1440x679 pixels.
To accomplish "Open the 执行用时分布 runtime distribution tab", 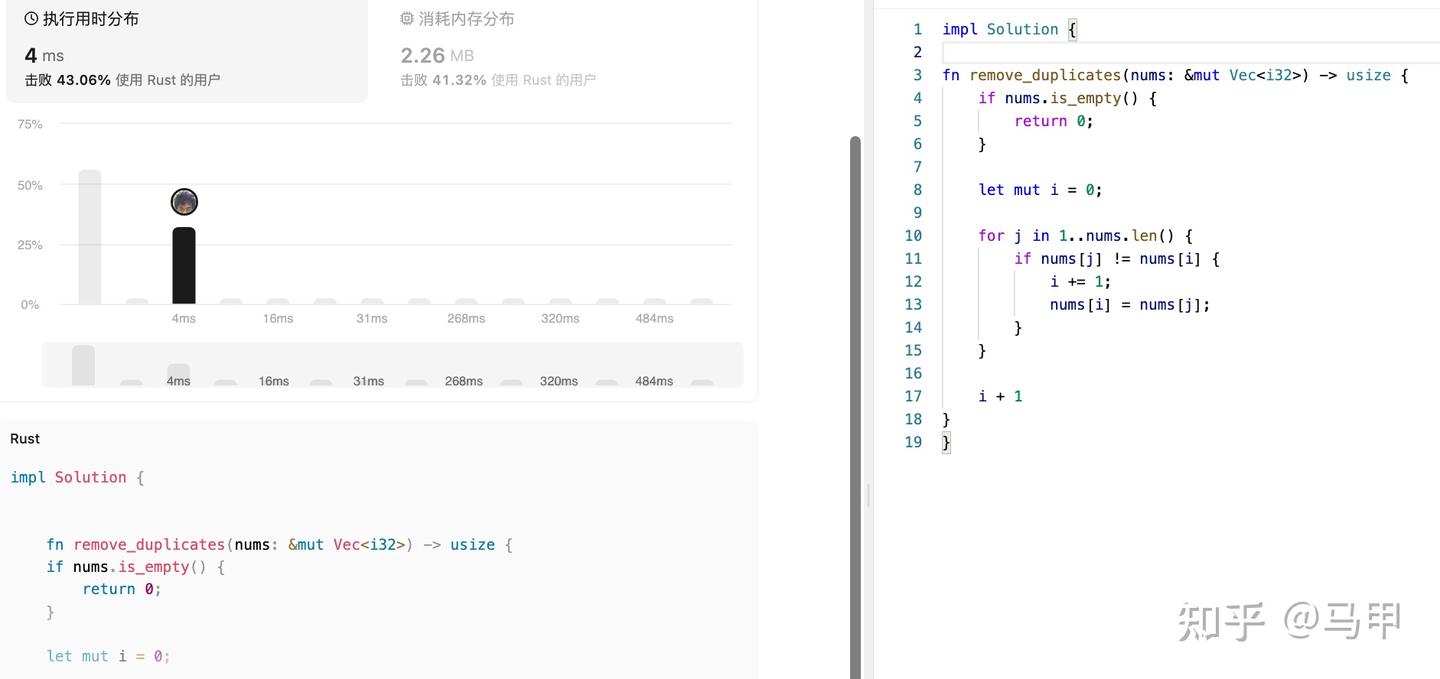I will [82, 19].
